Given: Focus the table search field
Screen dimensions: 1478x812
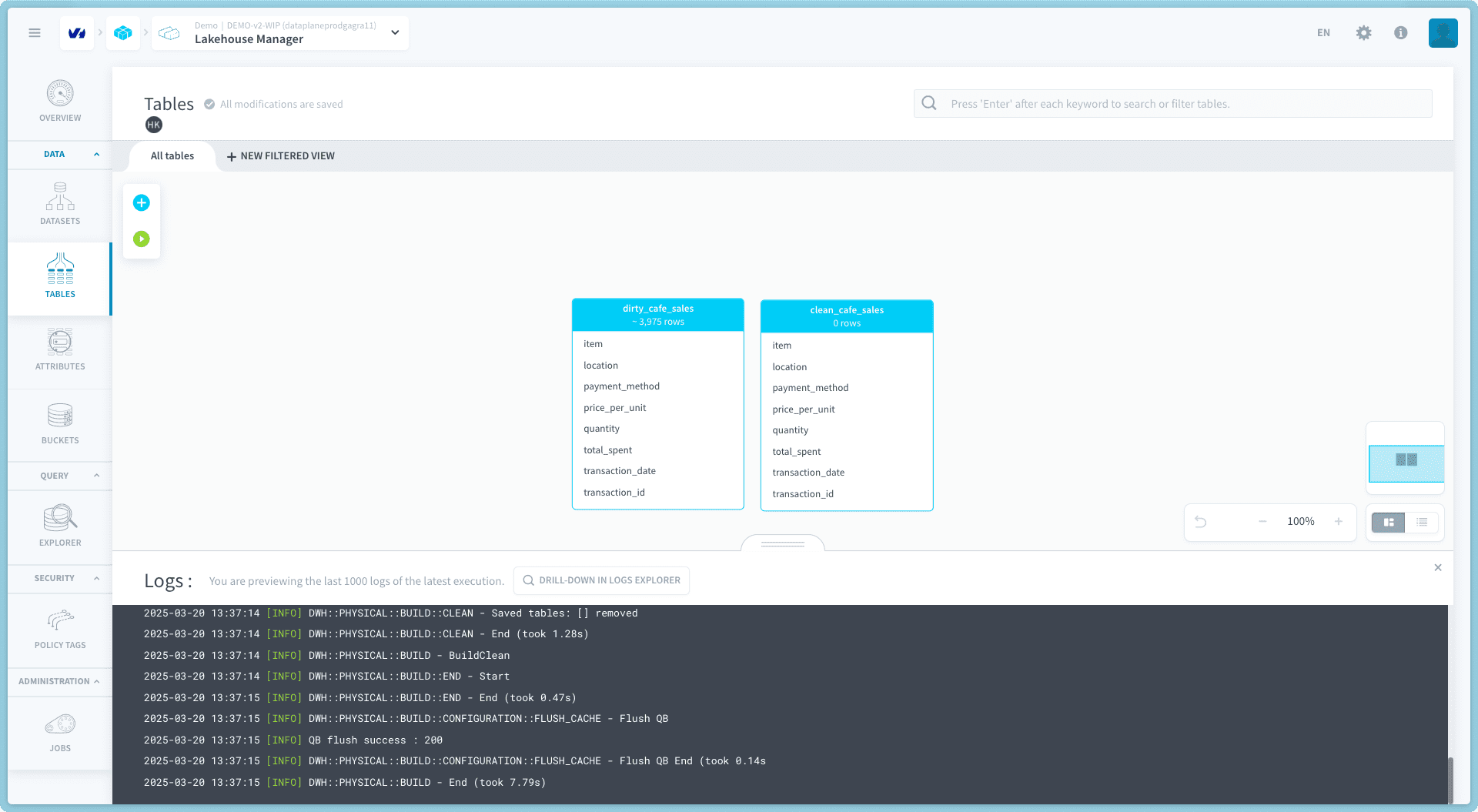Looking at the screenshot, I should [1172, 104].
